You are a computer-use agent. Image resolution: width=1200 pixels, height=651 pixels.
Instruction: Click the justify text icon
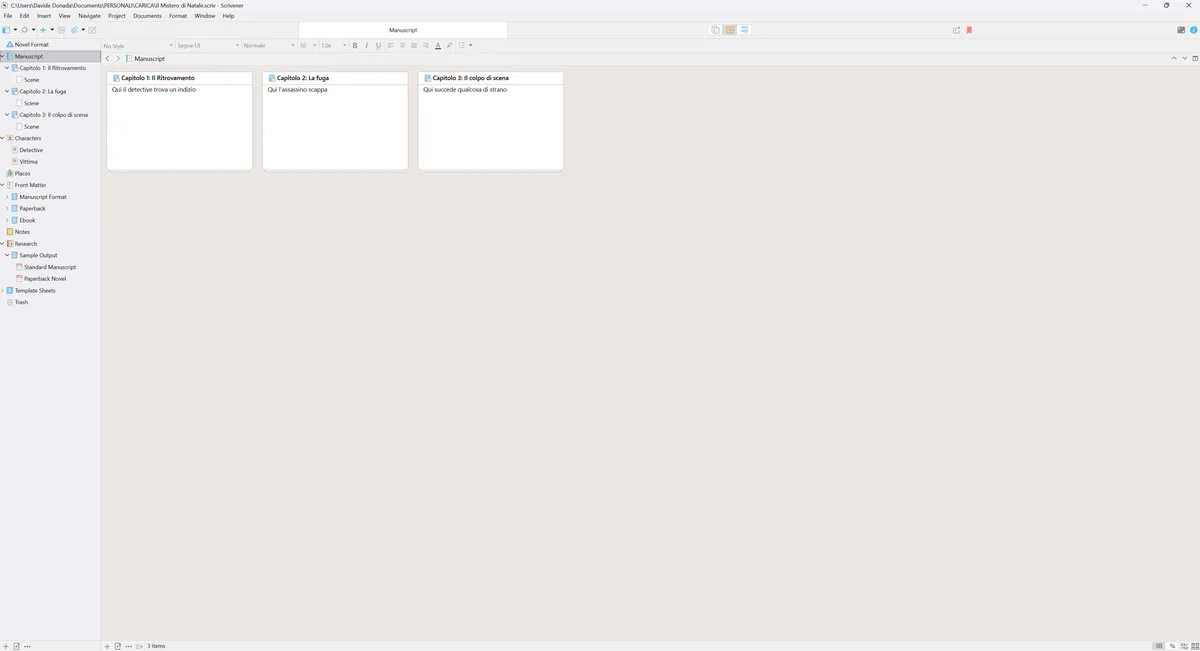pos(414,45)
